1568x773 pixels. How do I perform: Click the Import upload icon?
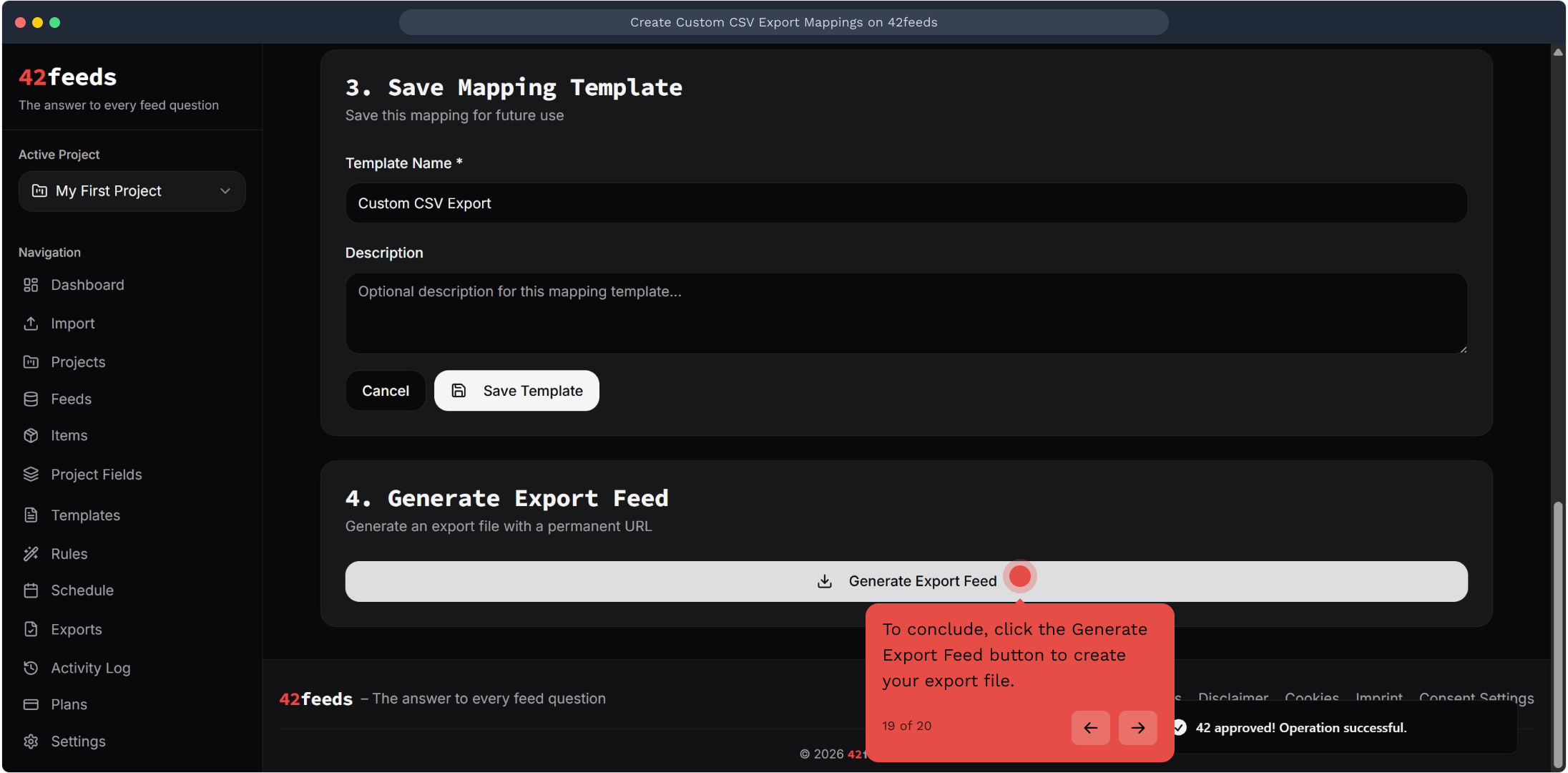(31, 324)
